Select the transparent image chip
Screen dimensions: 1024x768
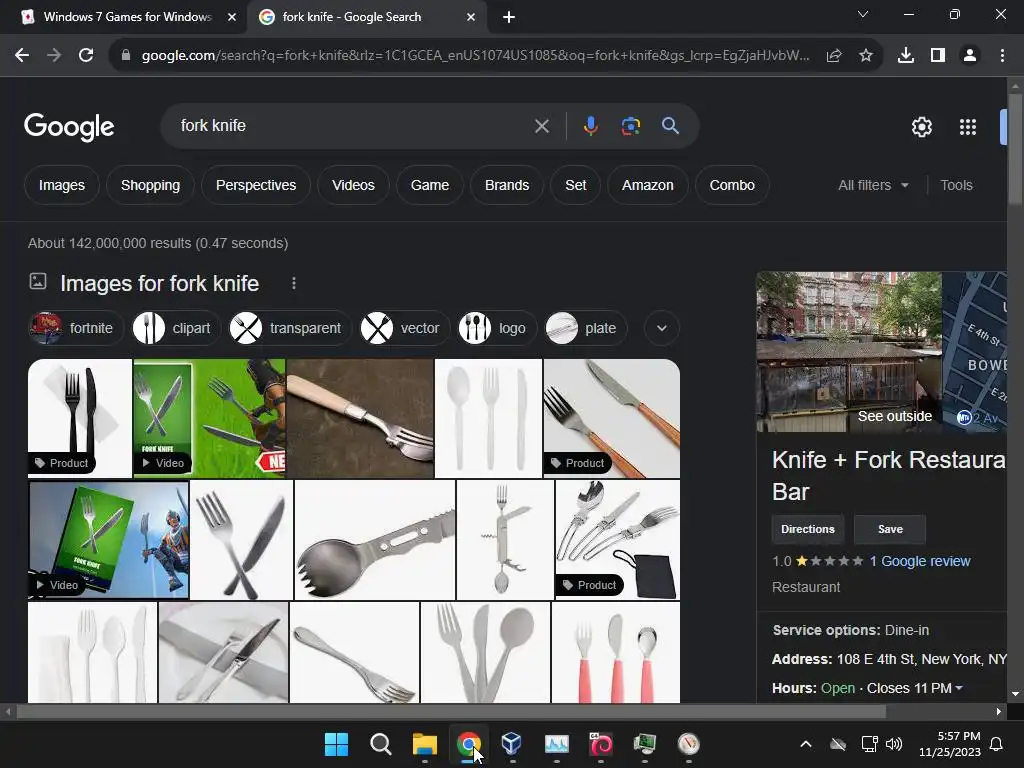pyautogui.click(x=290, y=328)
